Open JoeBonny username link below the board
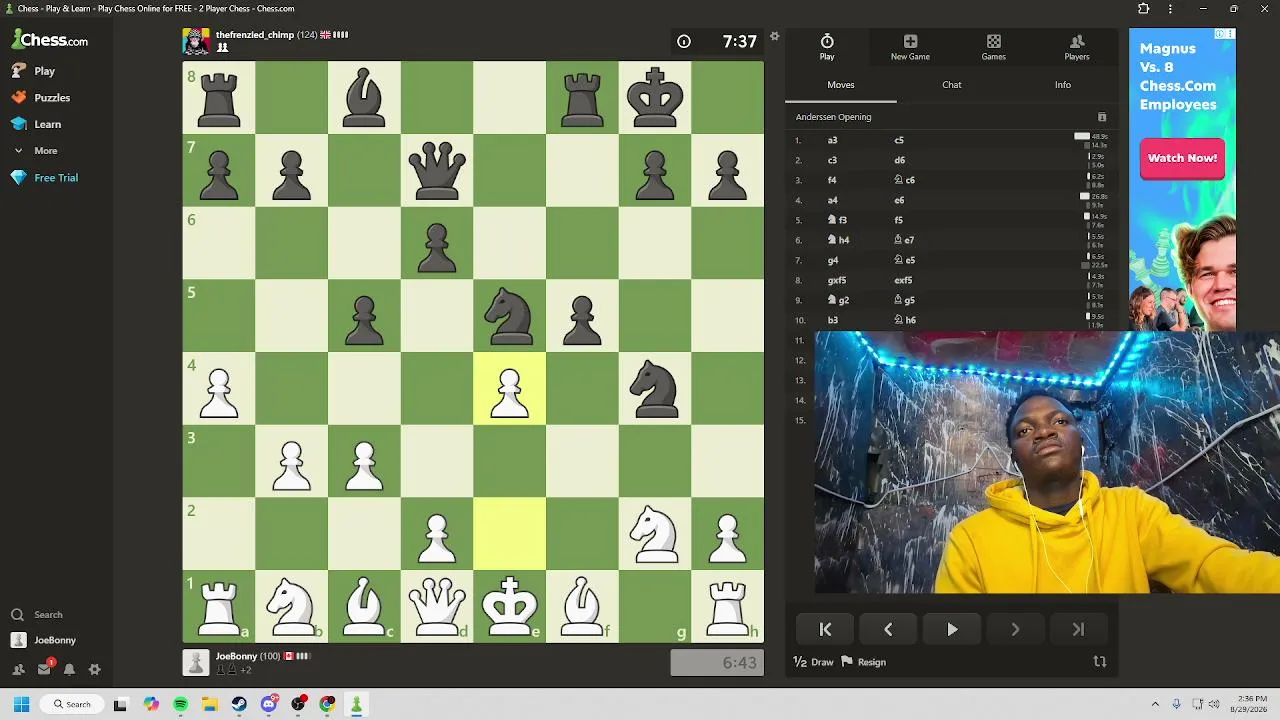 [x=236, y=656]
